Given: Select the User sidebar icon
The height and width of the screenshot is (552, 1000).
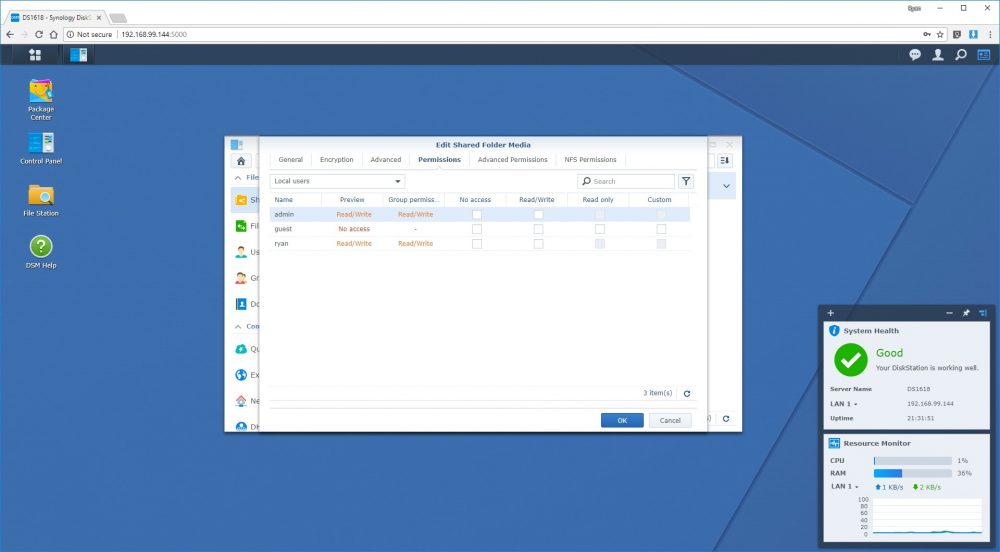Looking at the screenshot, I should point(241,252).
